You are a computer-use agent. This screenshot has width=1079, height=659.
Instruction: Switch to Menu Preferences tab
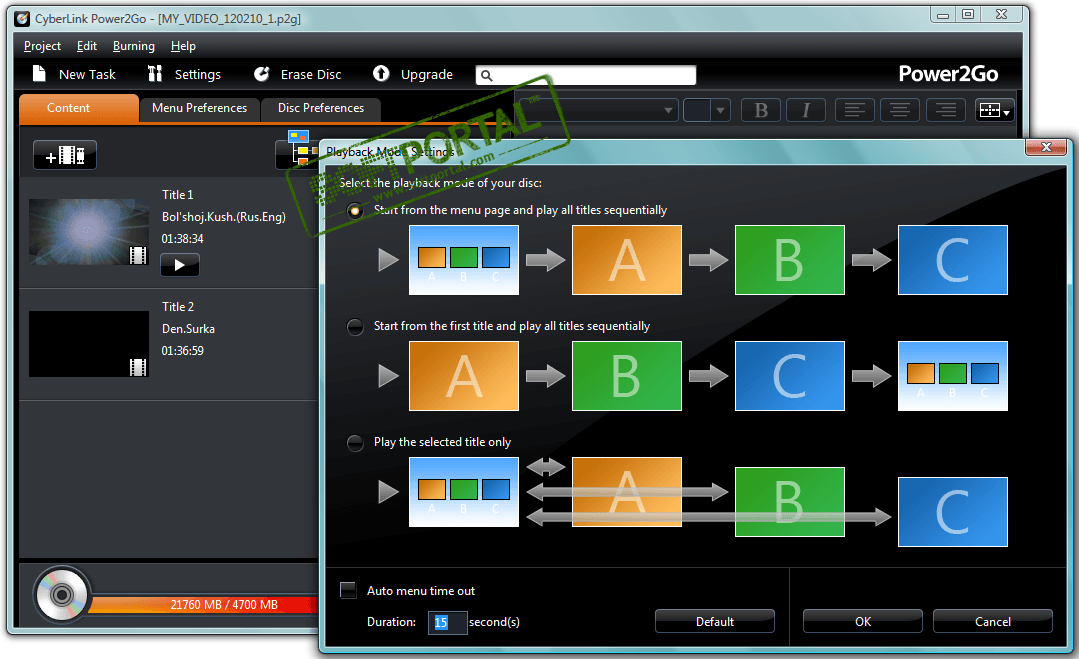coord(200,109)
